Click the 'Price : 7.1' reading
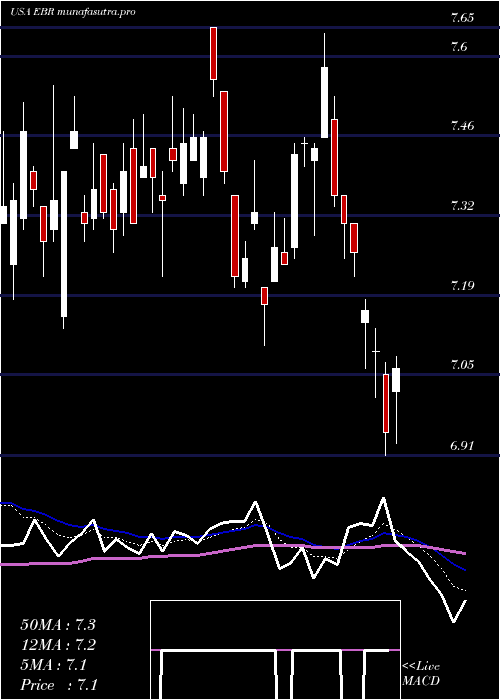The height and width of the screenshot is (700, 500). coord(59,685)
